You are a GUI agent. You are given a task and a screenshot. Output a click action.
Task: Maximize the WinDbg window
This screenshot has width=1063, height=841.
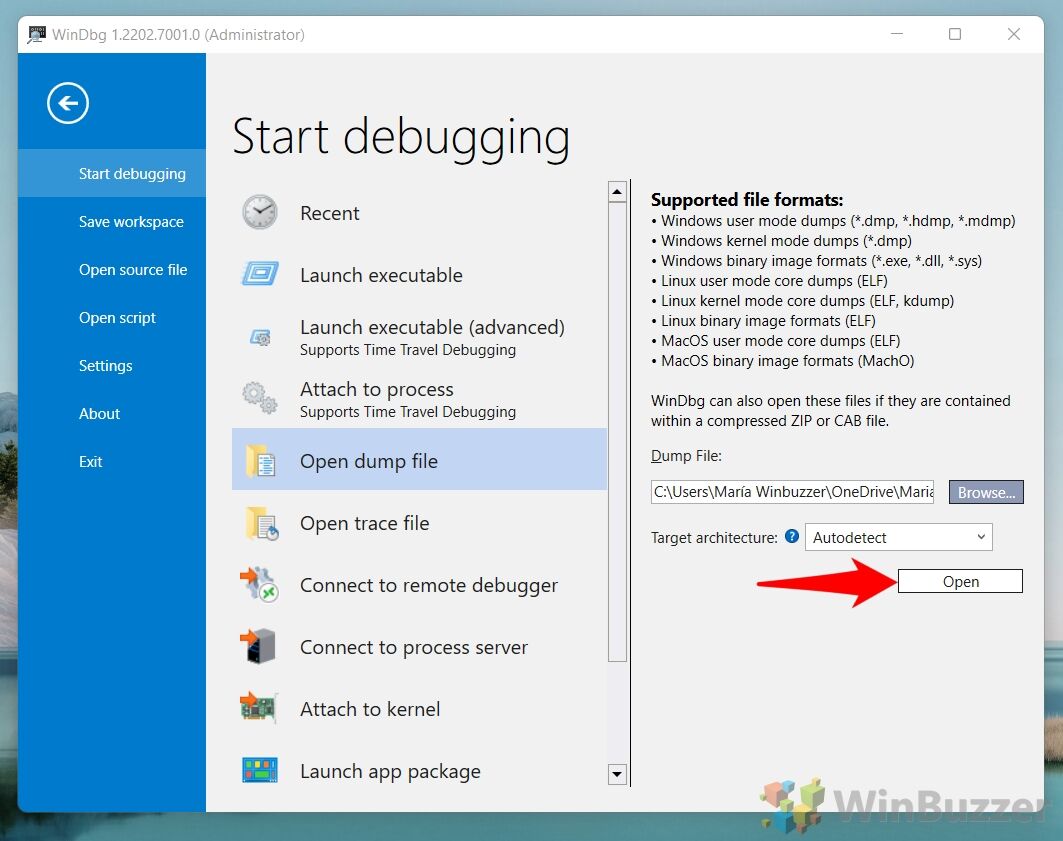pyautogui.click(x=955, y=34)
